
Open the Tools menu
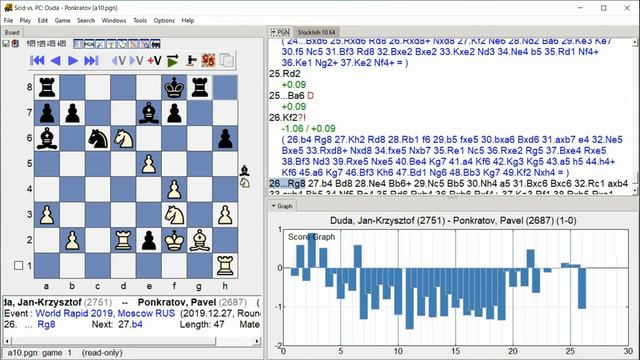(x=140, y=20)
